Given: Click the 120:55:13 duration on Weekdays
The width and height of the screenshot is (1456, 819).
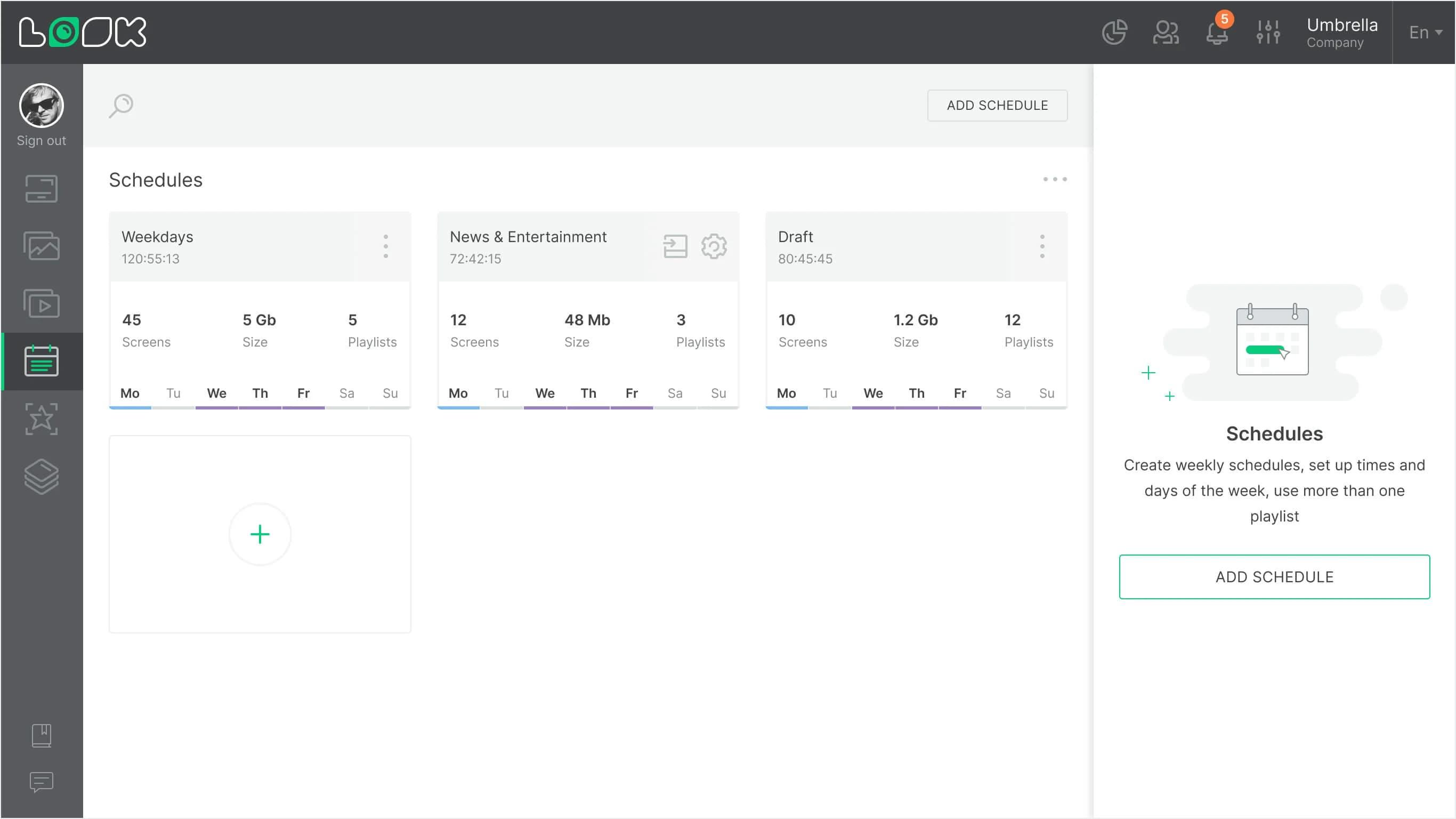Looking at the screenshot, I should 150,259.
